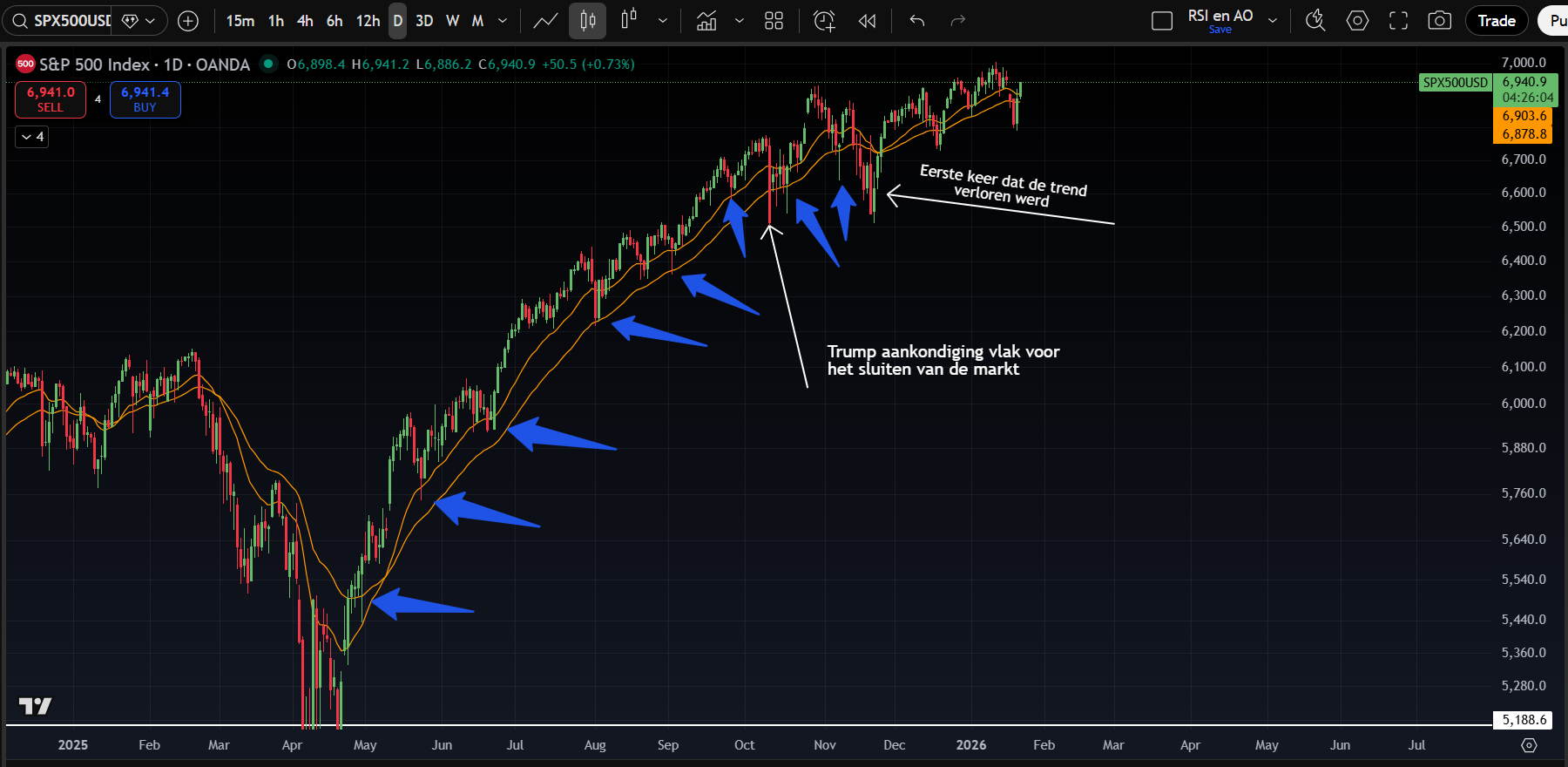The image size is (1568, 767).
Task: Take a snapshot with the camera icon
Action: (1440, 21)
